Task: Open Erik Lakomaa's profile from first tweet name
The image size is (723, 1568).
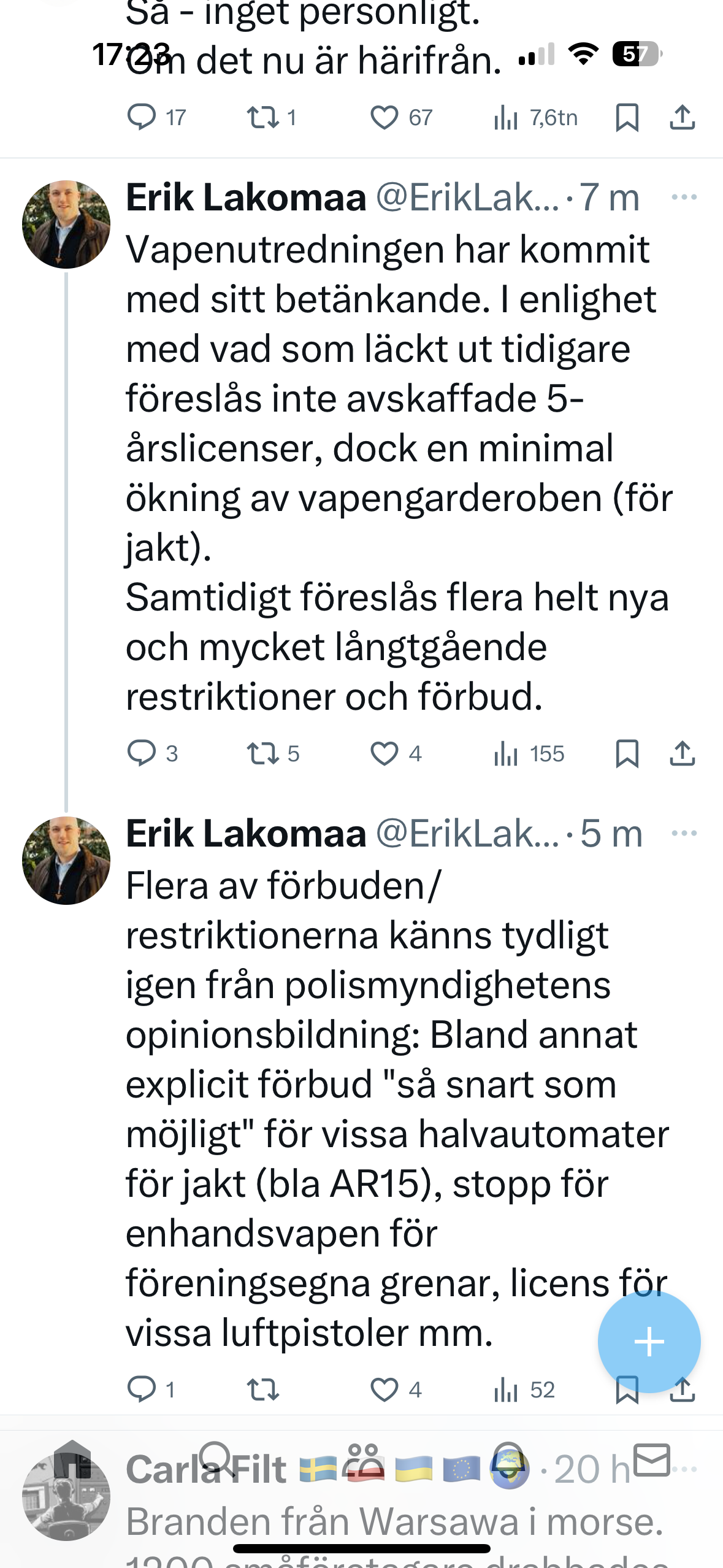Action: 246,198
